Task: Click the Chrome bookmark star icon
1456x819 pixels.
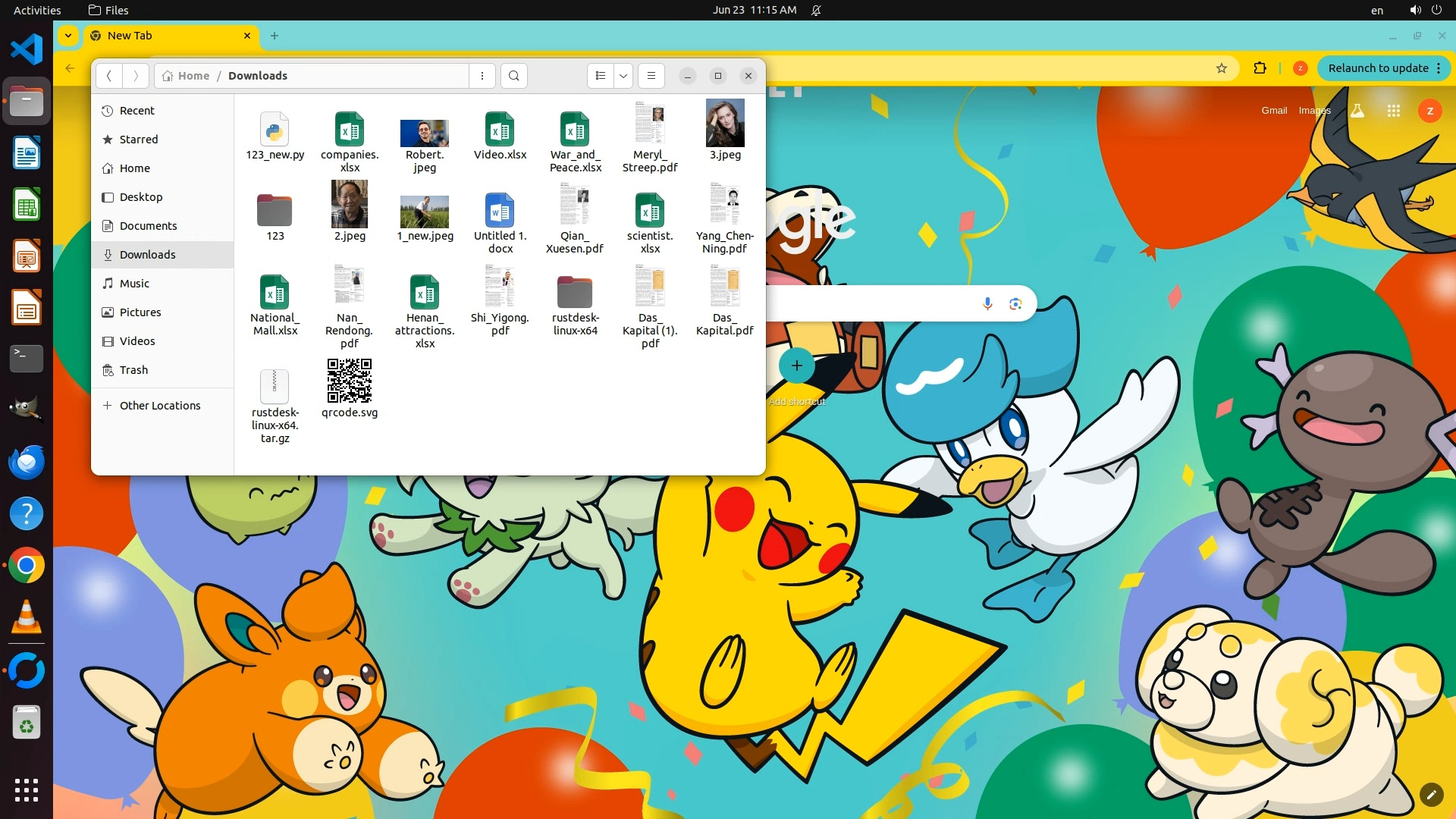Action: pos(1222,68)
